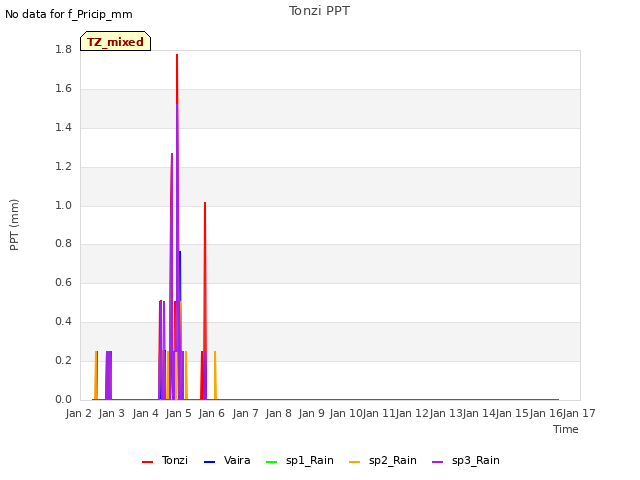Click the Tonzi PPT chart title
This screenshot has height=480, width=640.
[x=319, y=11]
